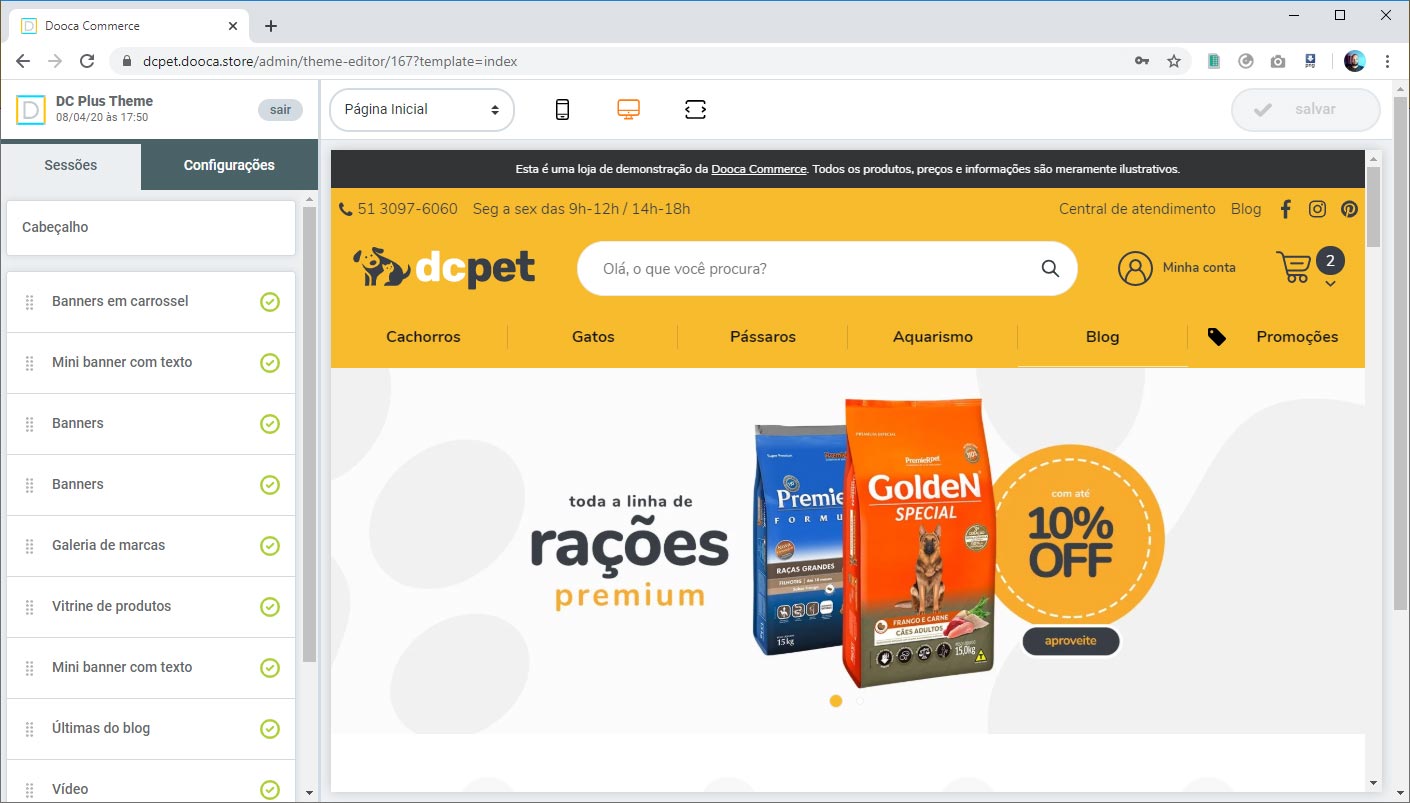The height and width of the screenshot is (803, 1410).
Task: Select first carousel dot indicator
Action: tap(836, 701)
